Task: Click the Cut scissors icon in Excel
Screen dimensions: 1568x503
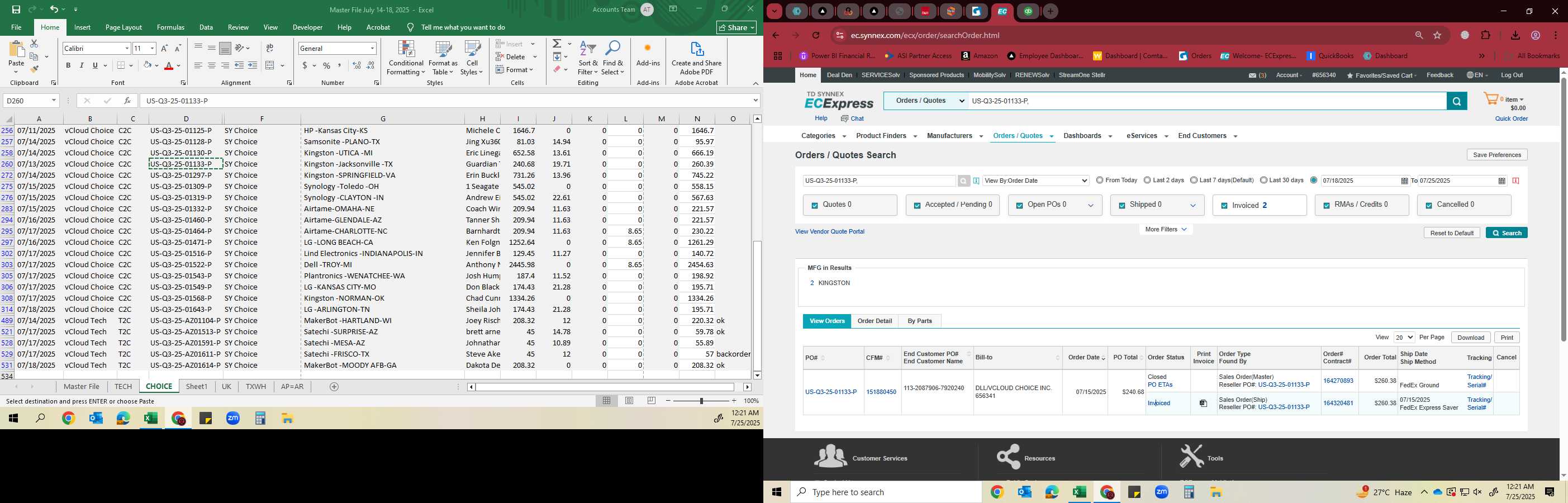Action: (34, 44)
